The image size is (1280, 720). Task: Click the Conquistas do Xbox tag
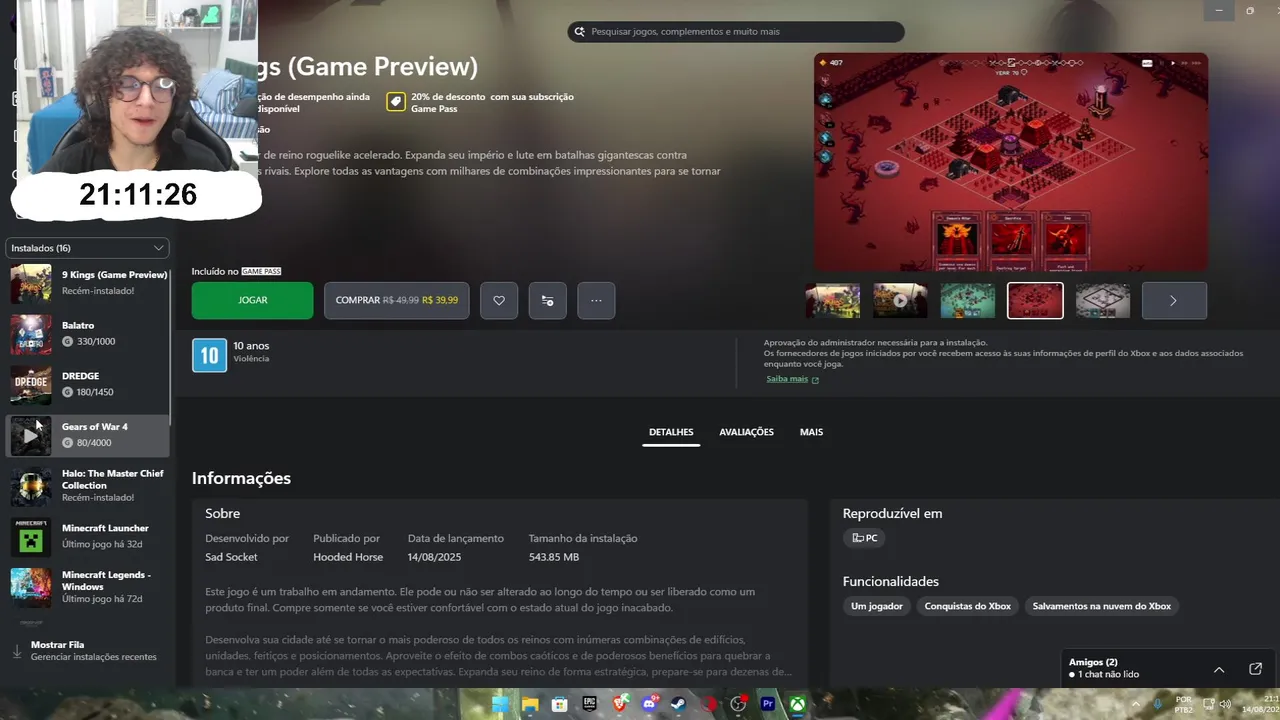point(967,606)
